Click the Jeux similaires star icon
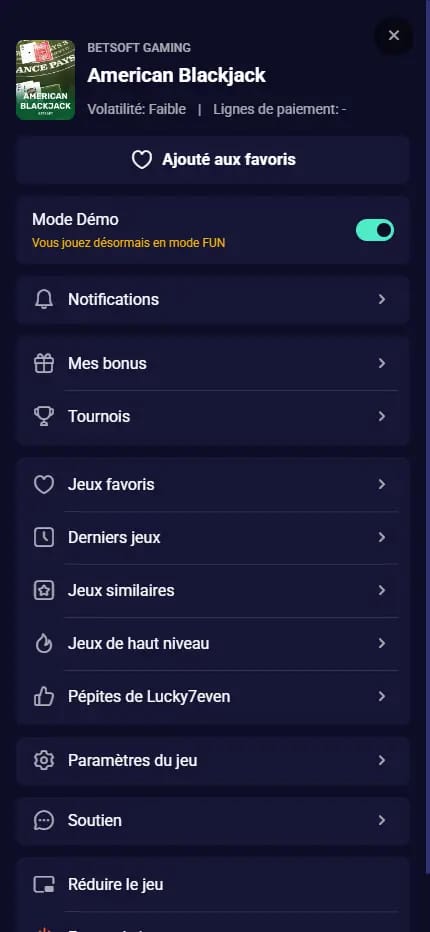The image size is (430, 932). tap(43, 590)
